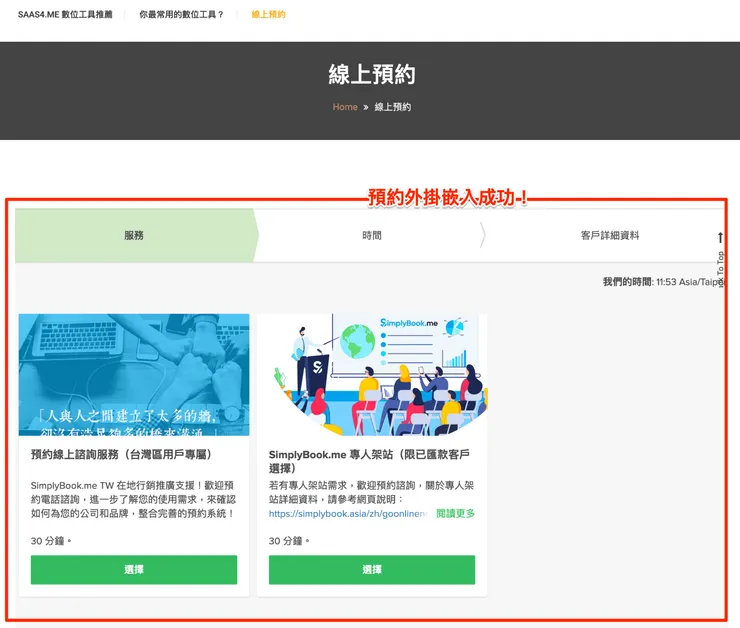Select the 服務 step tab
Viewport: 740px width, 628px height.
(x=137, y=235)
